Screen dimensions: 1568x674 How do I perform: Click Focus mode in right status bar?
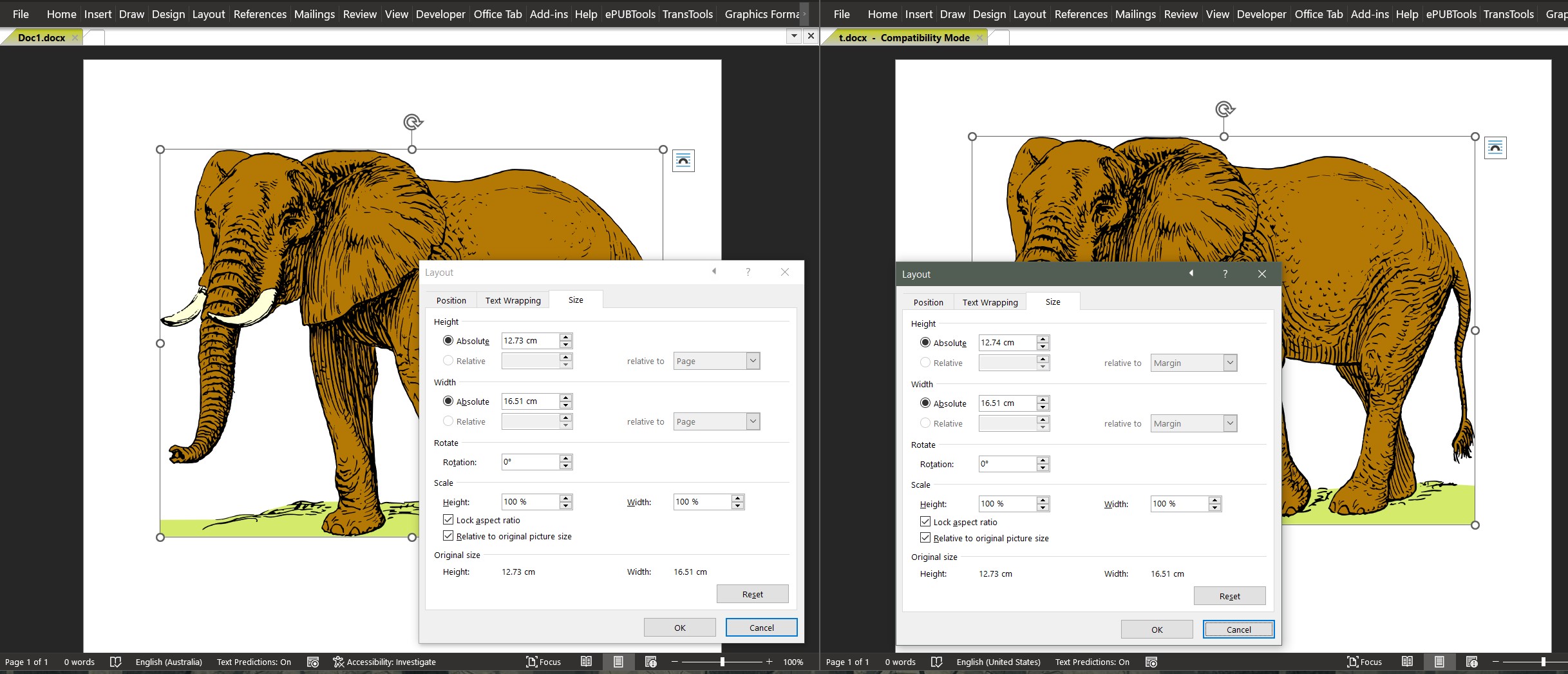tap(1365, 662)
